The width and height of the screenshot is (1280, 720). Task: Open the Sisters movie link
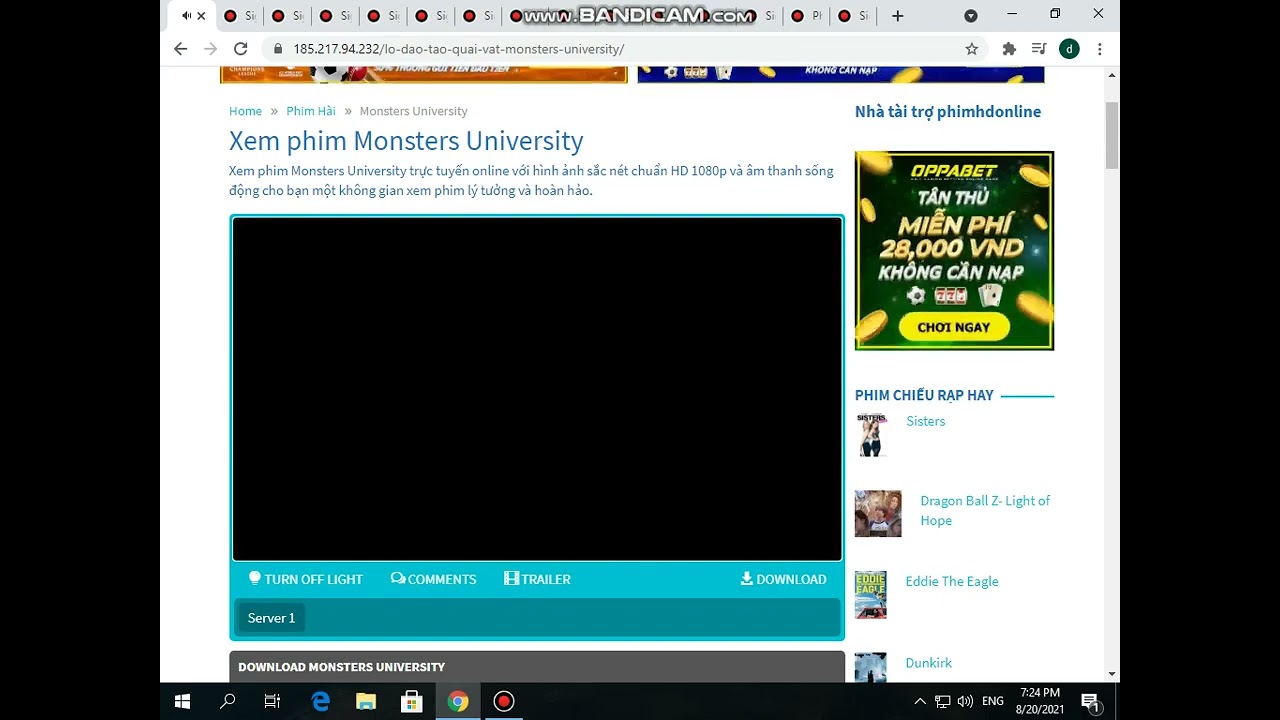(x=925, y=421)
